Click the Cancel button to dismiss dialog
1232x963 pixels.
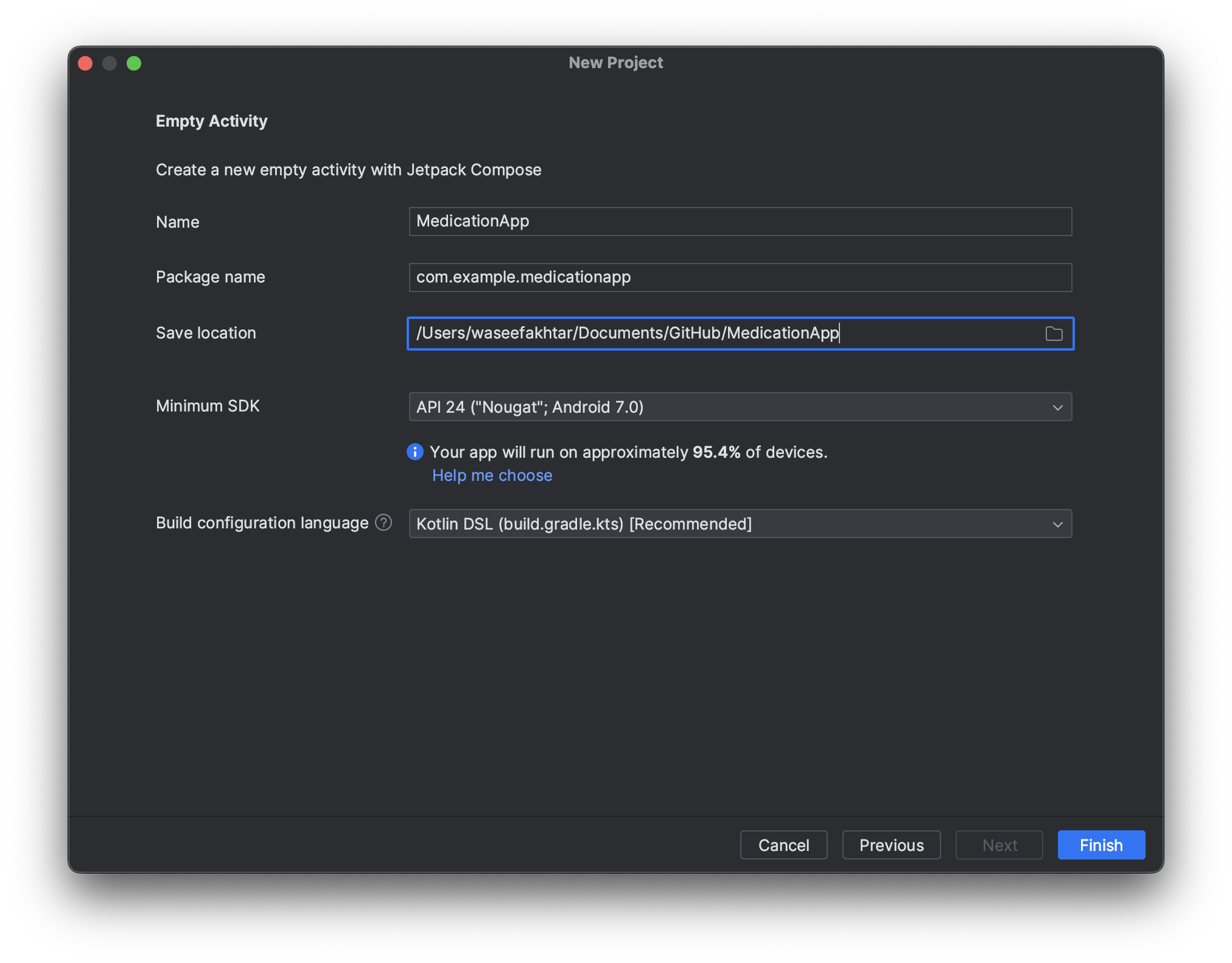click(x=785, y=845)
